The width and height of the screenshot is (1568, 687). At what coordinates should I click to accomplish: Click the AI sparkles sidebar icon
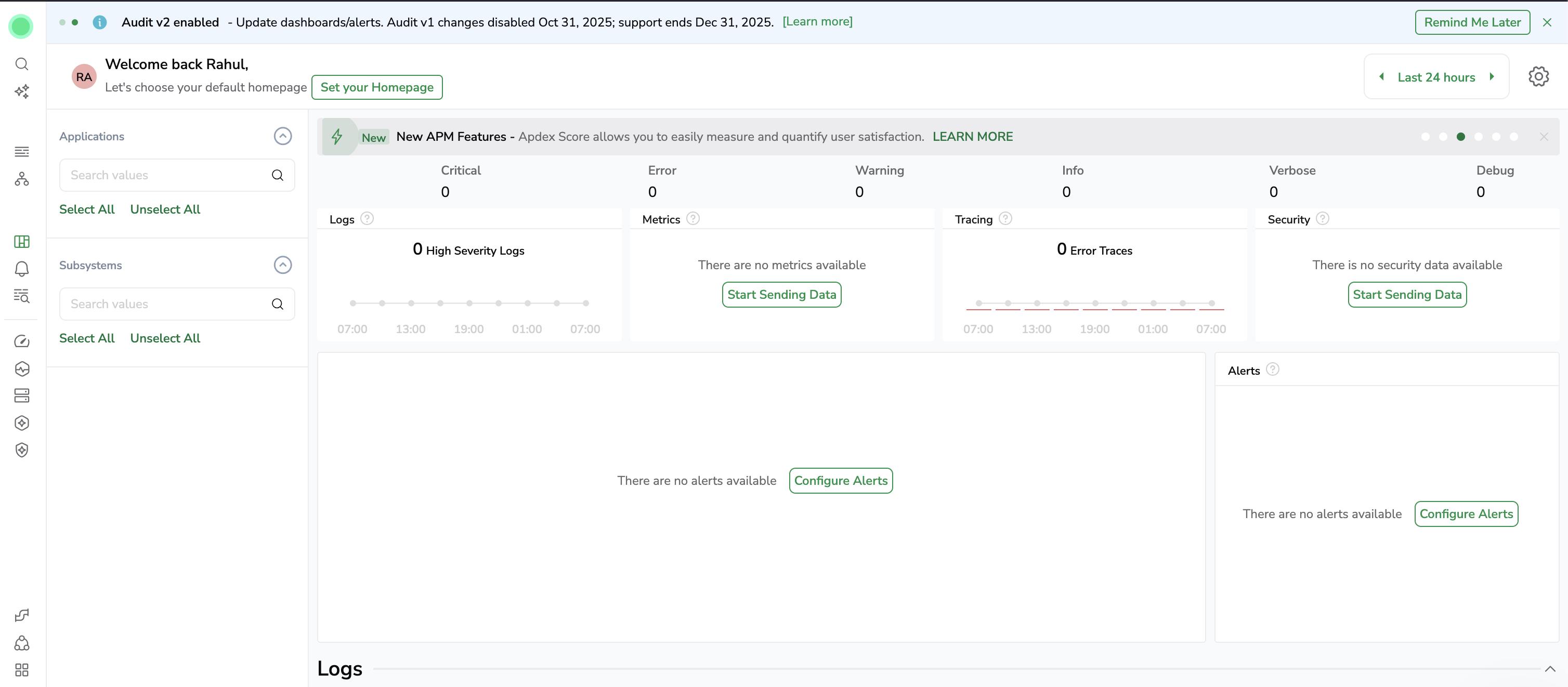pos(22,91)
